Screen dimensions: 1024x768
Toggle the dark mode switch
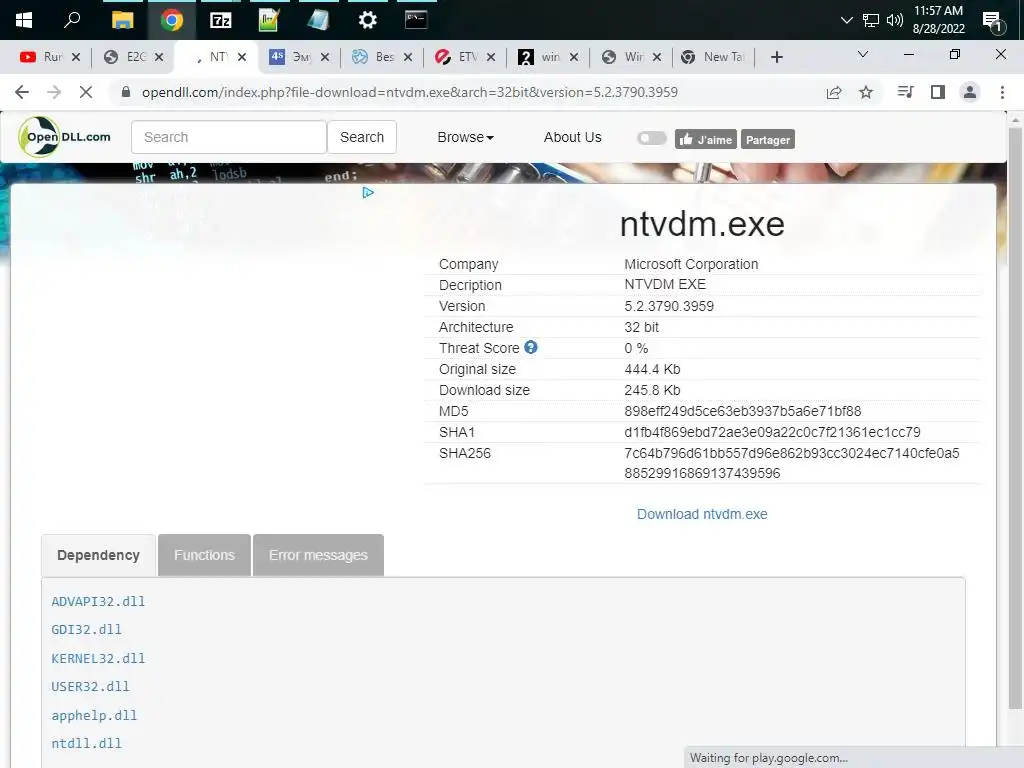651,138
